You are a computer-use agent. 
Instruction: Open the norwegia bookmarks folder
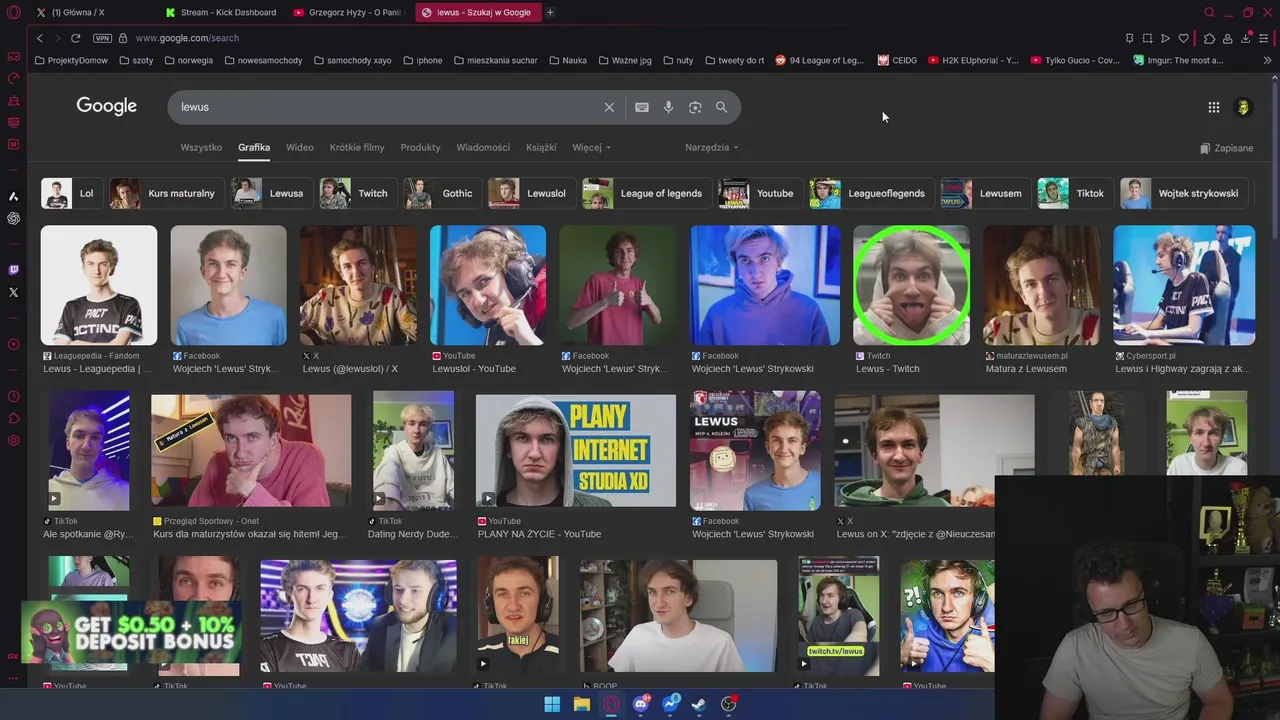188,60
